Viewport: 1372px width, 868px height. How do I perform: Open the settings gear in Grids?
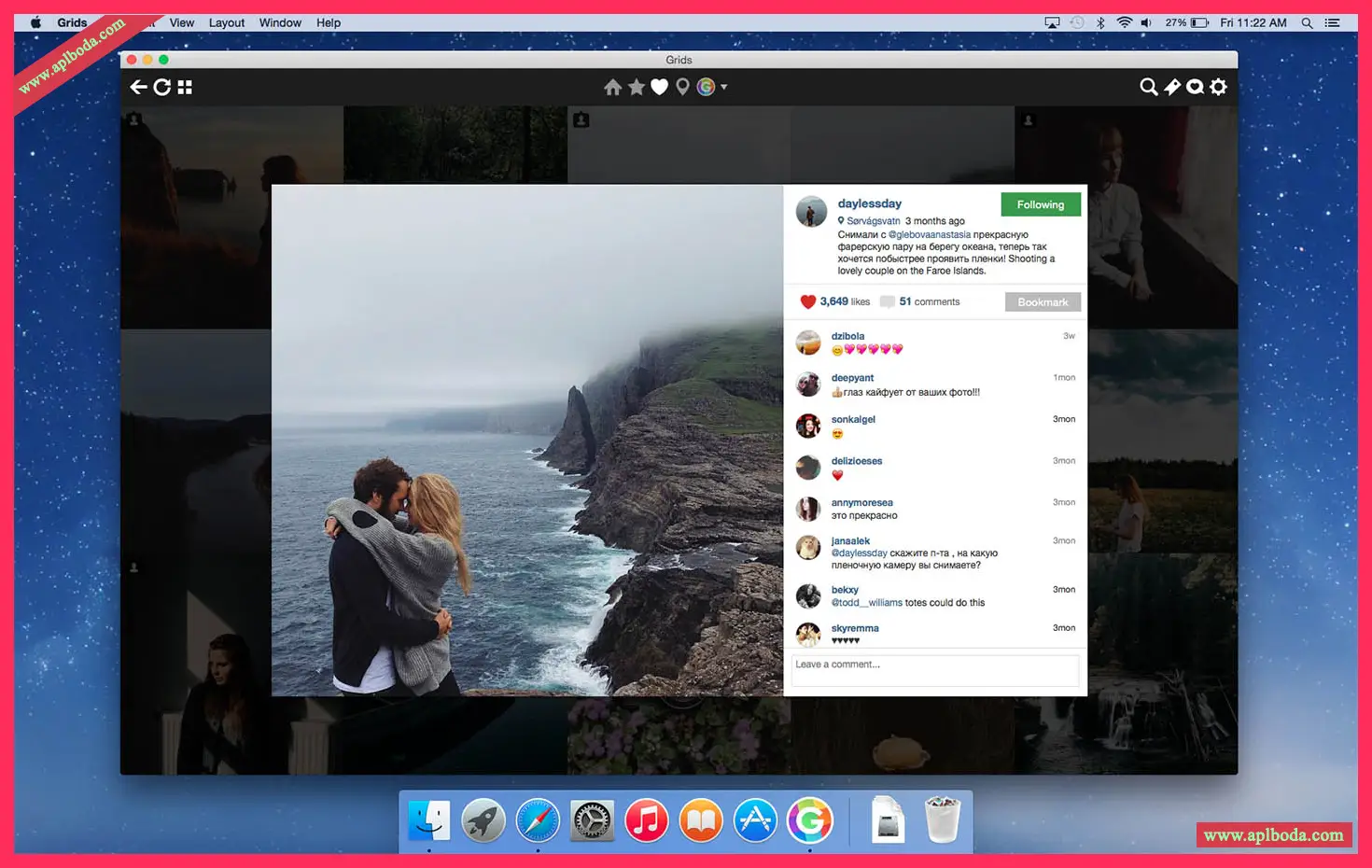1218,87
